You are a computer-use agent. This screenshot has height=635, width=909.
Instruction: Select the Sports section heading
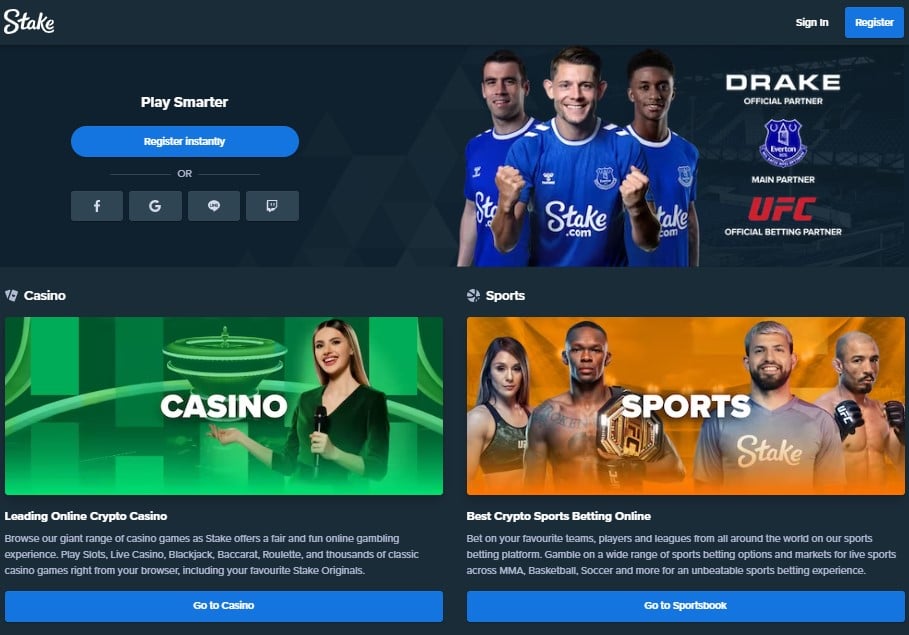click(x=505, y=295)
